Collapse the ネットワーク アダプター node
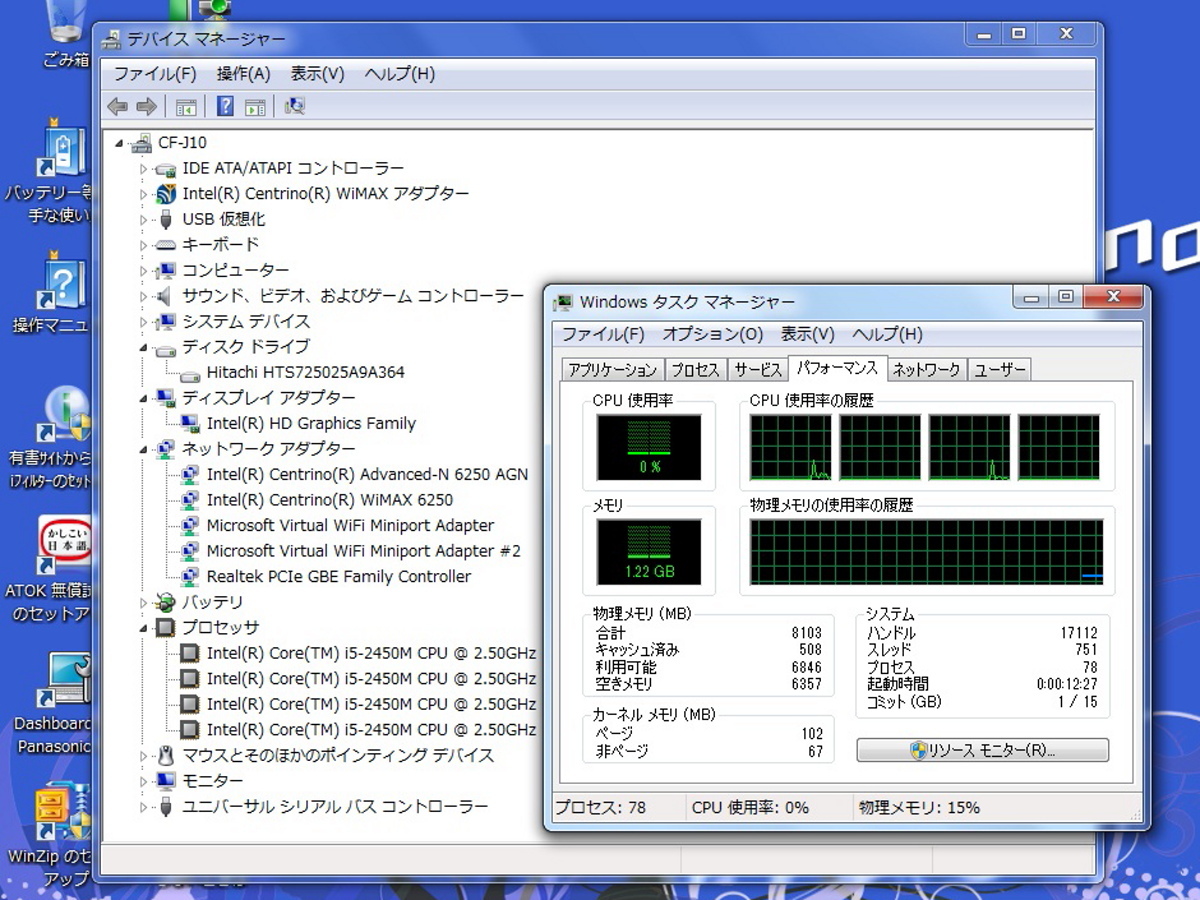 pos(143,450)
